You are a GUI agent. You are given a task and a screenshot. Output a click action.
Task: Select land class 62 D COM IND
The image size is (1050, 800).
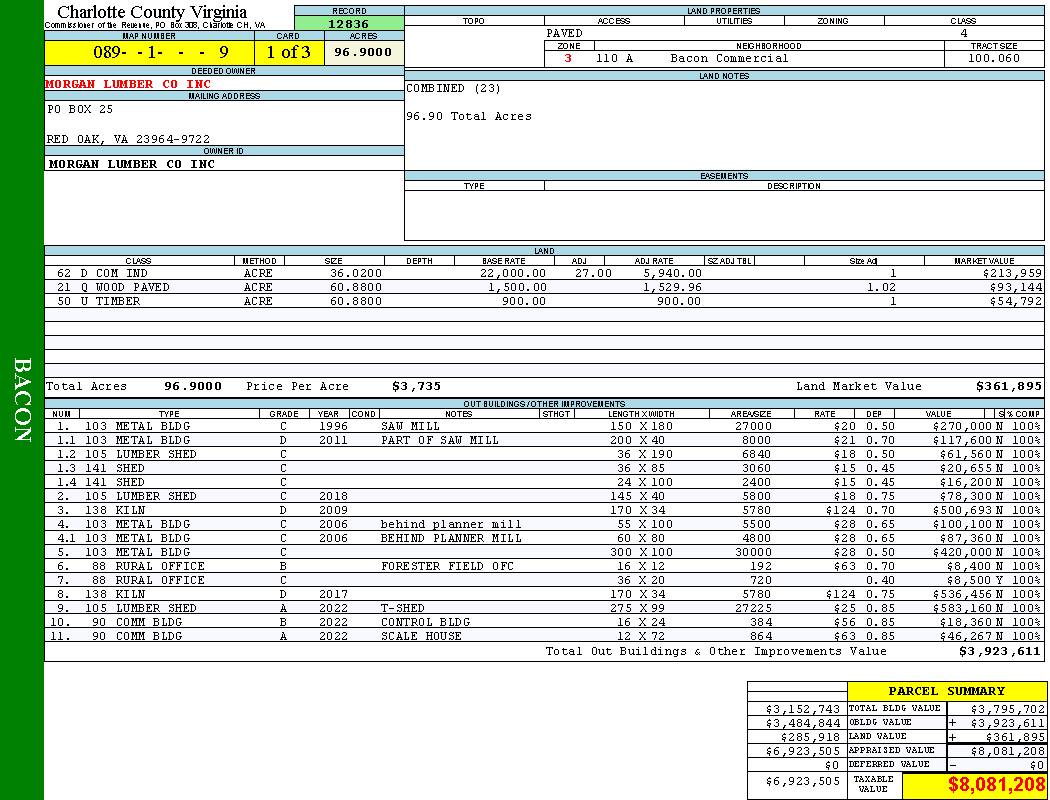(102, 273)
